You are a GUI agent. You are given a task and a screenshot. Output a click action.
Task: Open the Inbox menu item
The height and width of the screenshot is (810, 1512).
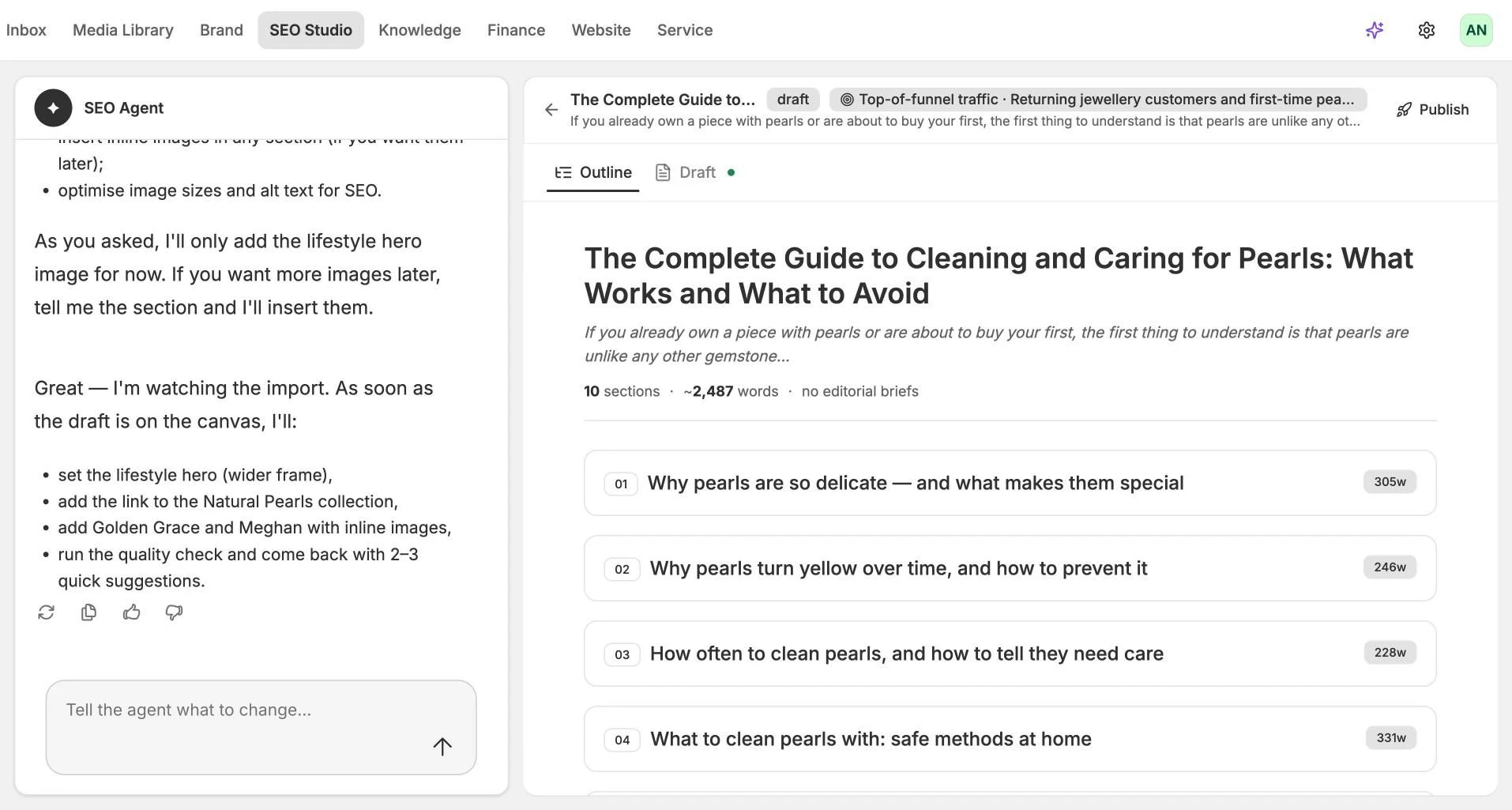[26, 30]
